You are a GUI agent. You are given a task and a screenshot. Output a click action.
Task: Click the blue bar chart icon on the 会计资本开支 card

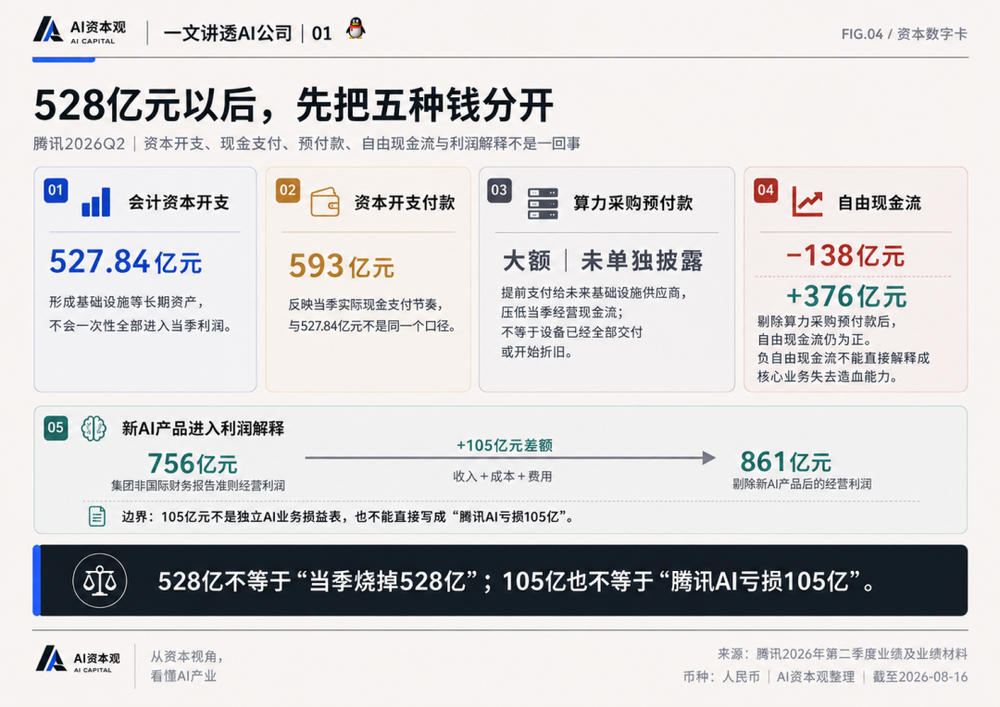tap(96, 202)
